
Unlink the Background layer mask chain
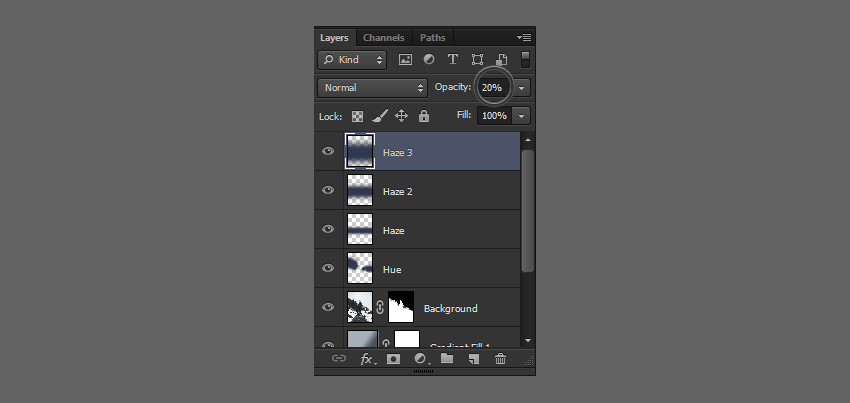380,307
